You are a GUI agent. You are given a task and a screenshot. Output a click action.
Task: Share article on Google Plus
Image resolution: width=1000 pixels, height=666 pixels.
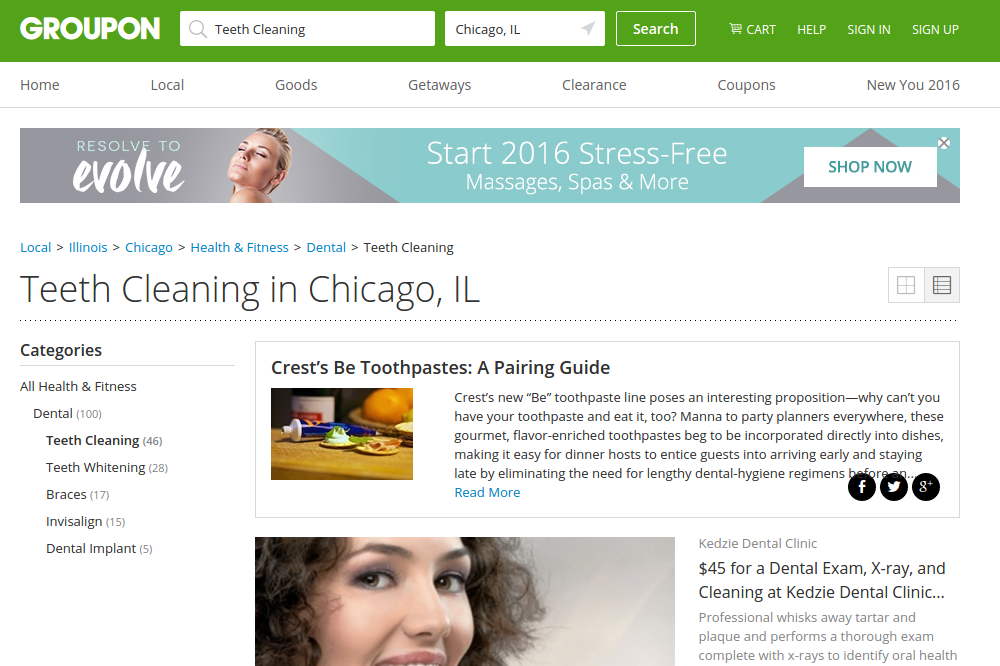point(925,487)
